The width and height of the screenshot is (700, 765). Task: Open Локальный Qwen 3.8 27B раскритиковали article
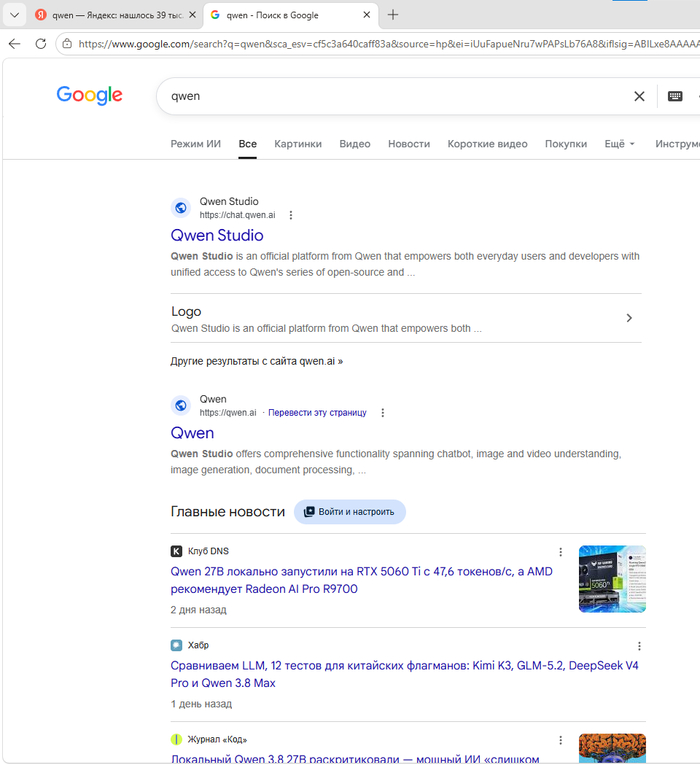point(355,759)
